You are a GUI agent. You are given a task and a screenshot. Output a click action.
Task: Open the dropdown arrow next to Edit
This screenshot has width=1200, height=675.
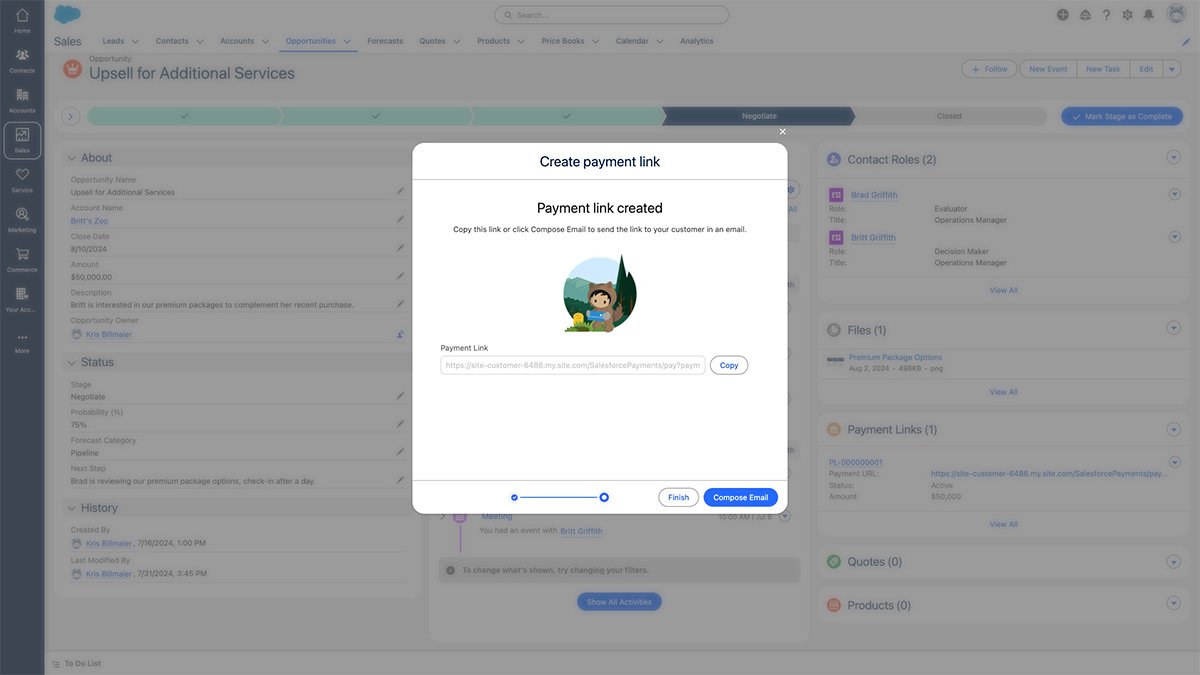[x=1171, y=69]
